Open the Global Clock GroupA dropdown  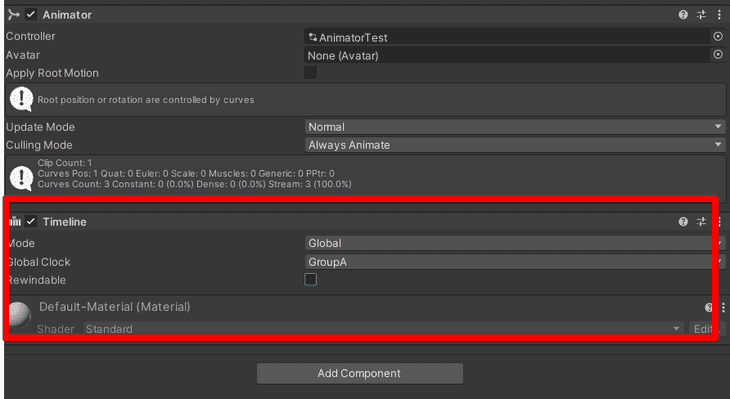pyautogui.click(x=515, y=262)
